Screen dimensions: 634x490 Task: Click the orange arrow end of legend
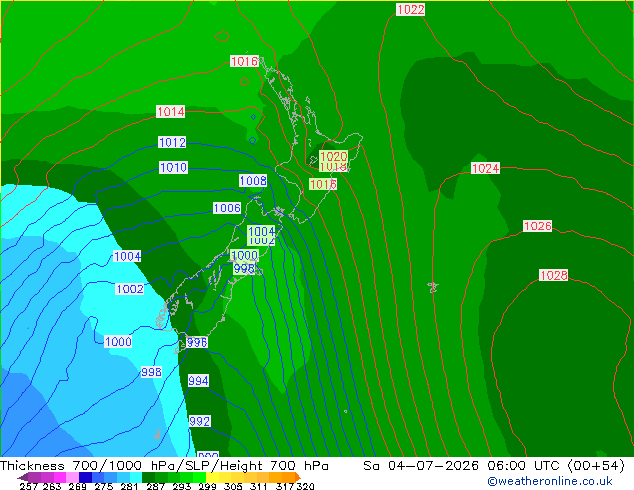tap(298, 477)
